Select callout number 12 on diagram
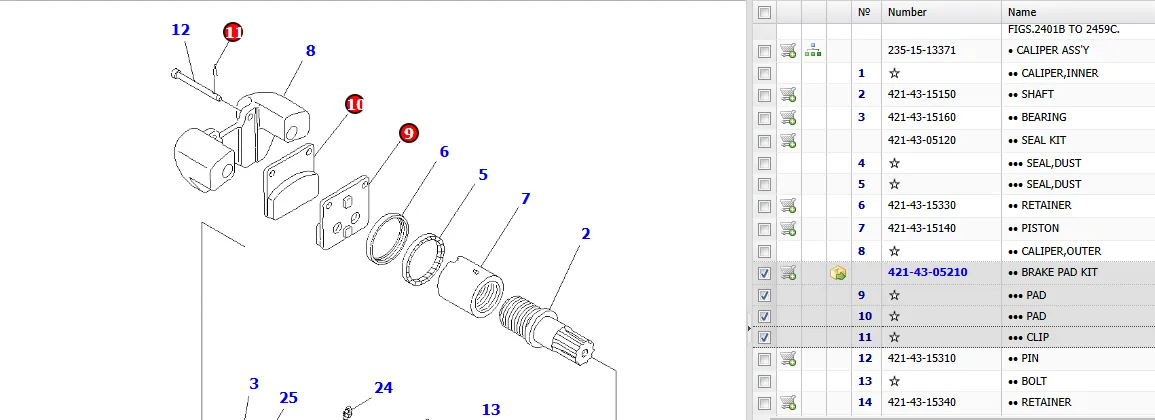1155x420 pixels. [180, 30]
